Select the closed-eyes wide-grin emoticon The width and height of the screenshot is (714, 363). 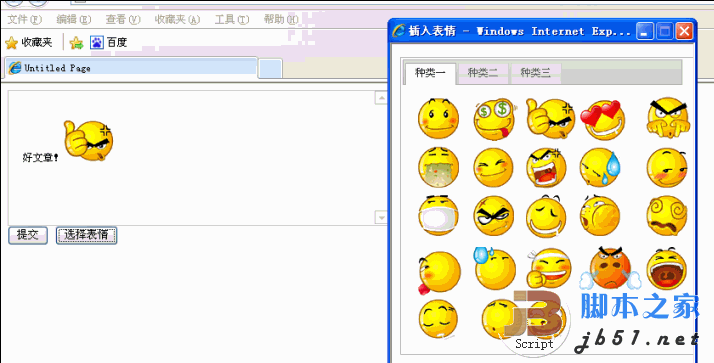546,216
